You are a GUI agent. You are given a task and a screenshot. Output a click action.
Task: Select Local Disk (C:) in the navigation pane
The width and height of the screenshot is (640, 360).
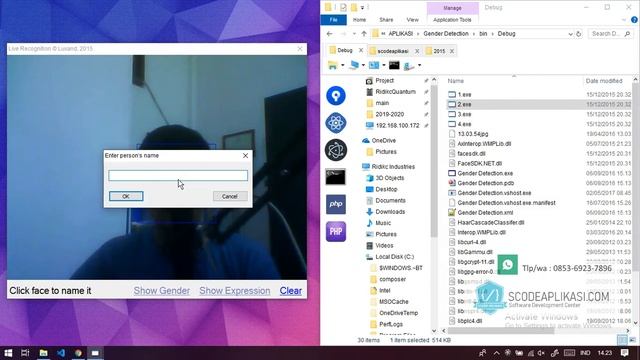(394, 257)
